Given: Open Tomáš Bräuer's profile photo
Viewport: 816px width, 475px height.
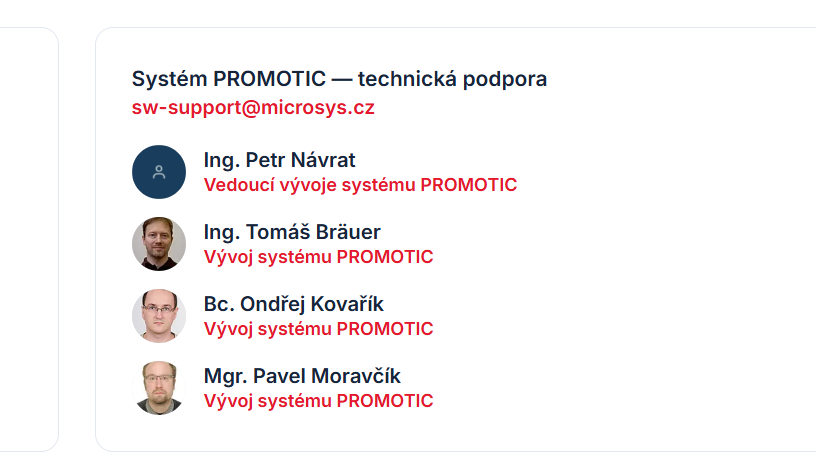Looking at the screenshot, I should (x=159, y=244).
